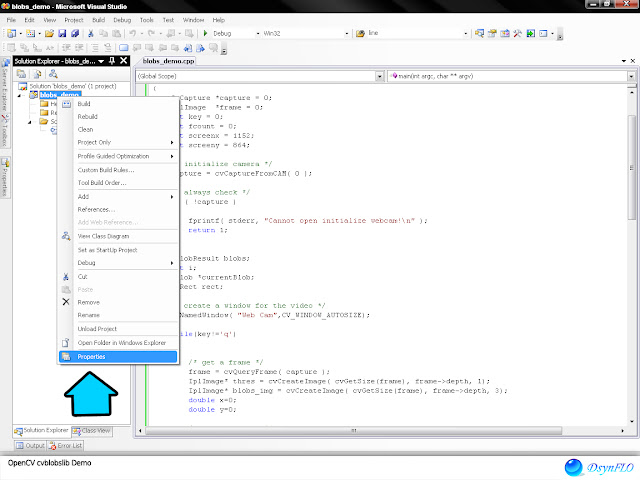640x480 pixels.
Task: Open the Debug configuration dropdown
Action: [258, 33]
